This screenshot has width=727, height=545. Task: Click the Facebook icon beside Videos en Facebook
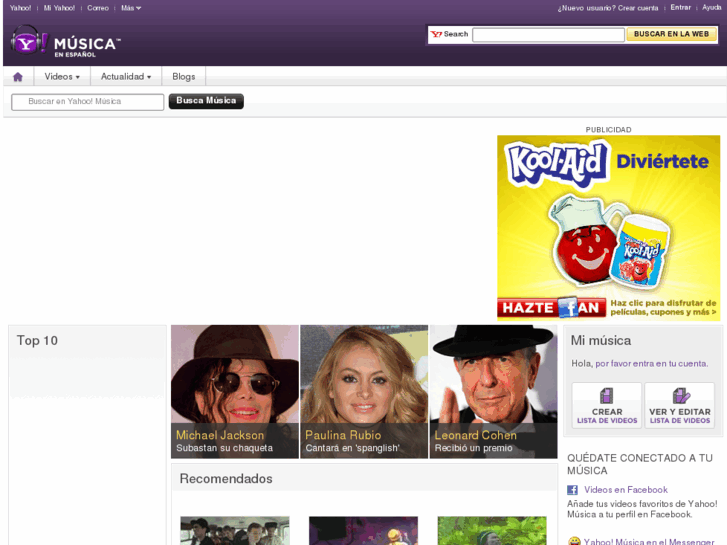[573, 490]
